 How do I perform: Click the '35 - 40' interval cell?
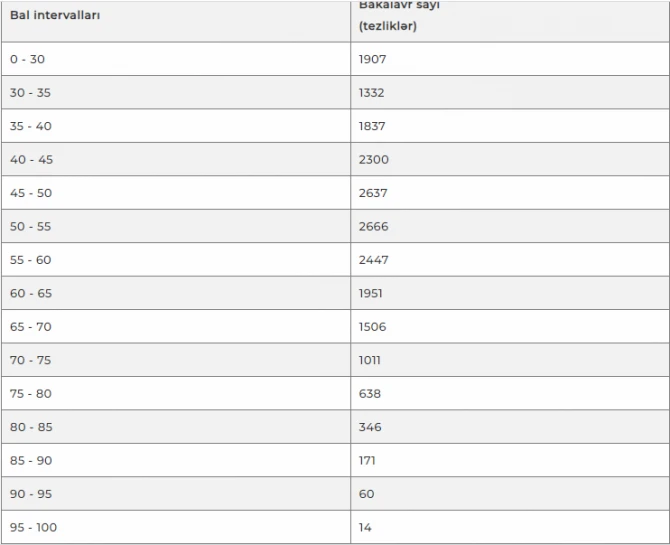pyautogui.click(x=176, y=126)
